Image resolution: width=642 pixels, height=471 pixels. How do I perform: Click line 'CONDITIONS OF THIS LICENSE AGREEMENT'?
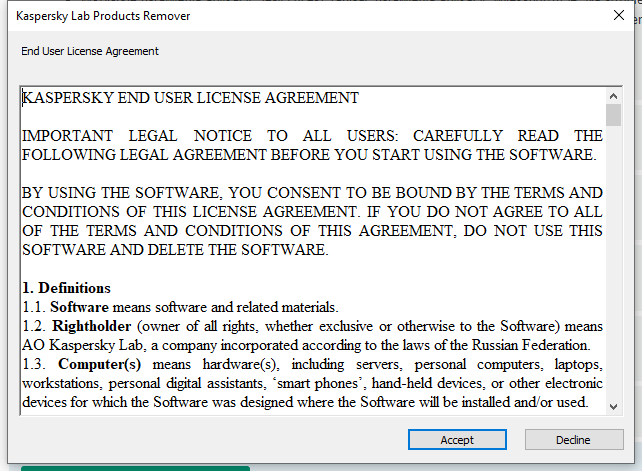312,212
